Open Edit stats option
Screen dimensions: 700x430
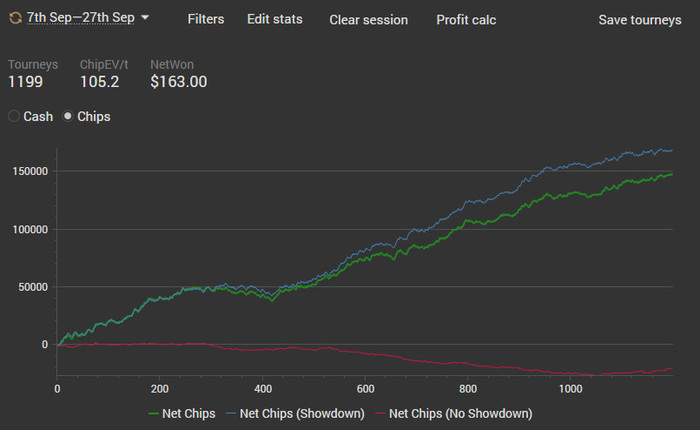[275, 19]
